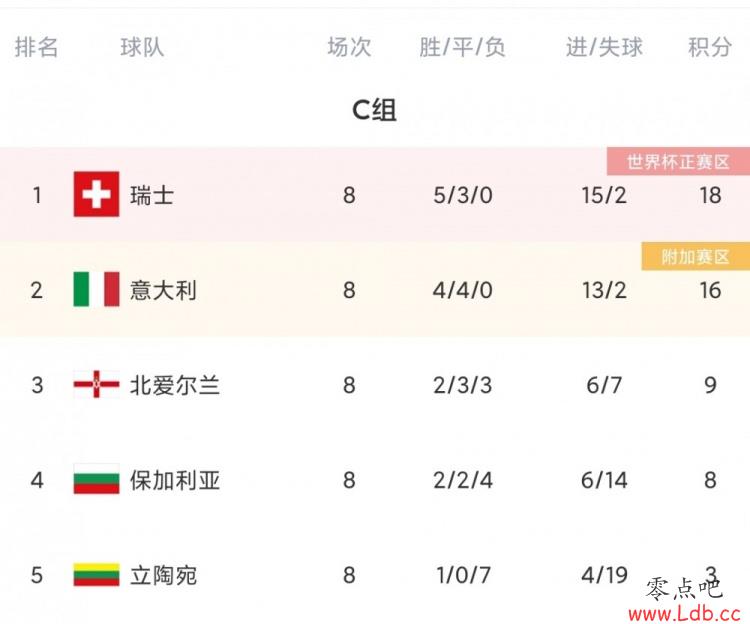750x624 pixels.
Task: Click the 场次 column header
Action: point(349,47)
